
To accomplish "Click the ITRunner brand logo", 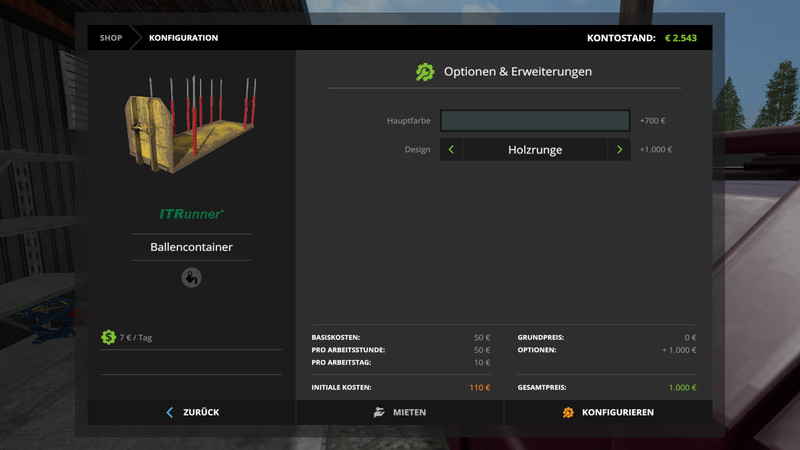I will pos(191,214).
